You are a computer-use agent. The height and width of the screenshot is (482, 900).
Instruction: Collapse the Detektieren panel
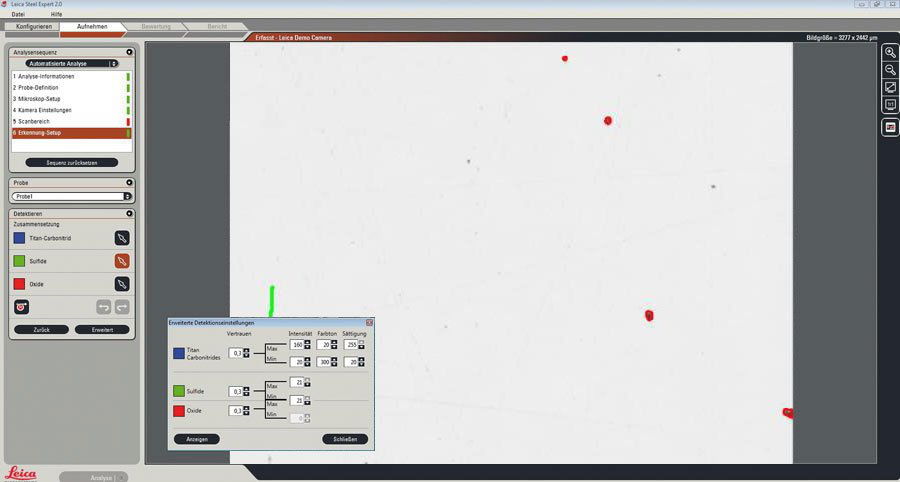tap(129, 213)
